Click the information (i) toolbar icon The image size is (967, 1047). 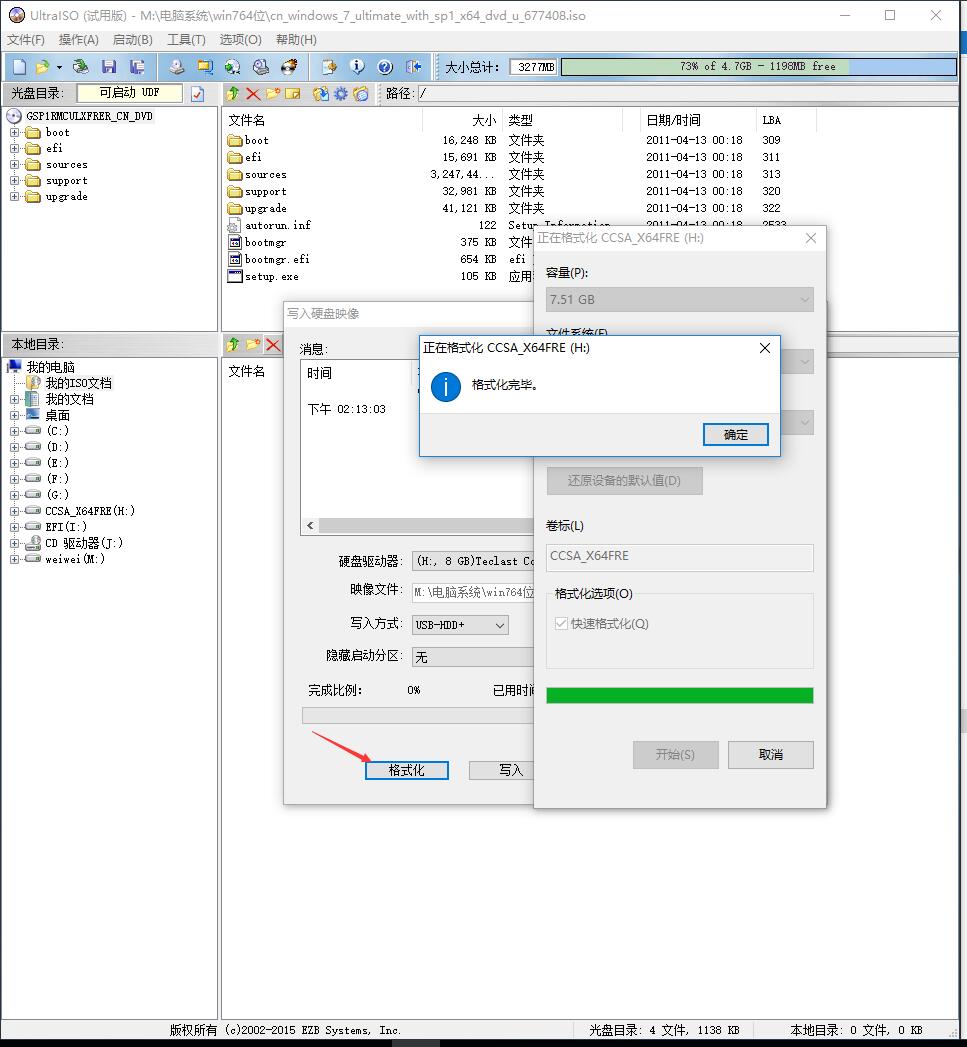point(357,66)
